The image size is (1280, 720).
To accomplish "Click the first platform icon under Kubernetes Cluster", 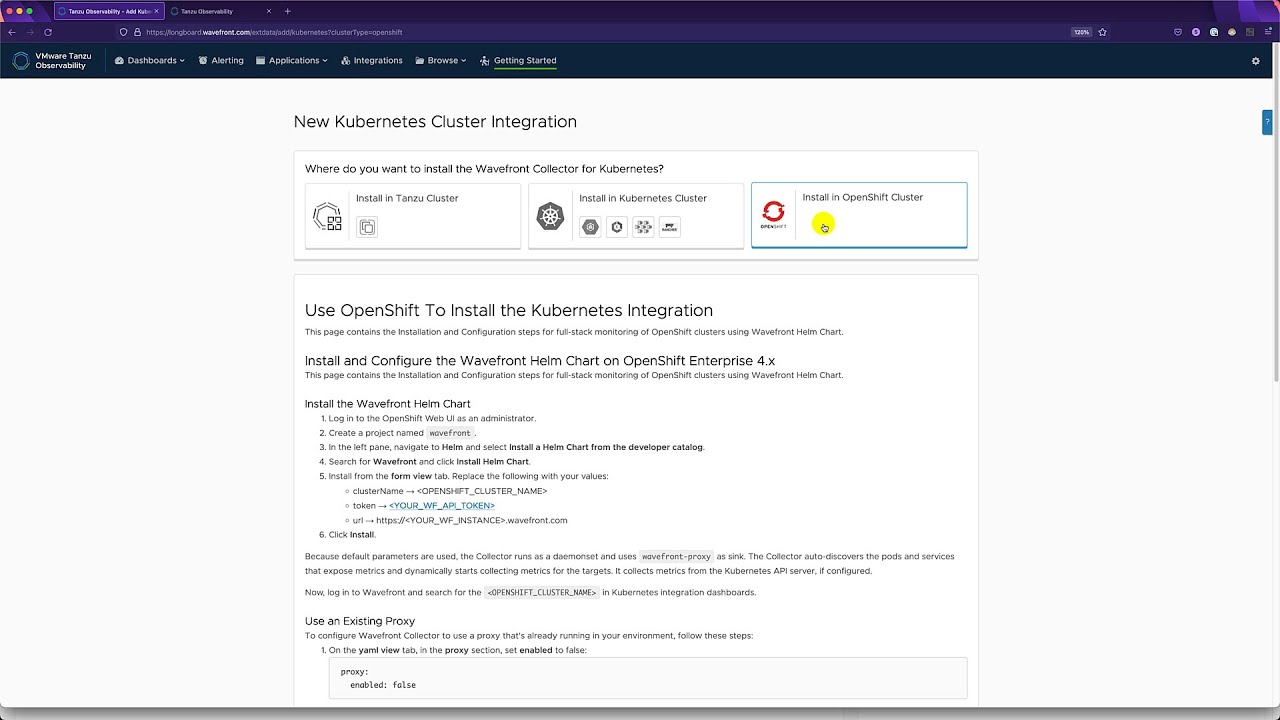I will tap(590, 227).
